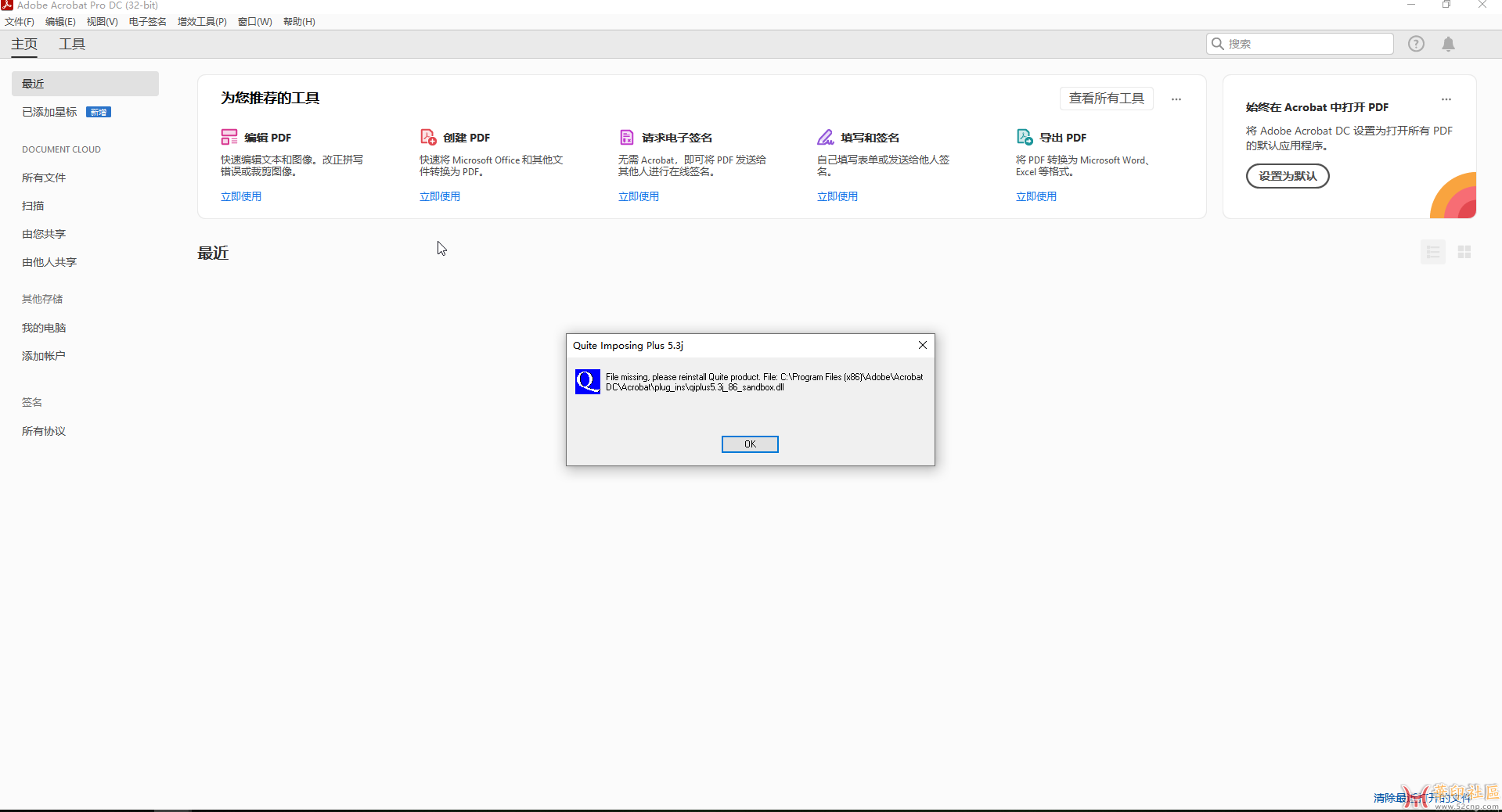This screenshot has height=812, width=1502.
Task: Click the Quite Imposing Q logo icon
Action: click(588, 382)
